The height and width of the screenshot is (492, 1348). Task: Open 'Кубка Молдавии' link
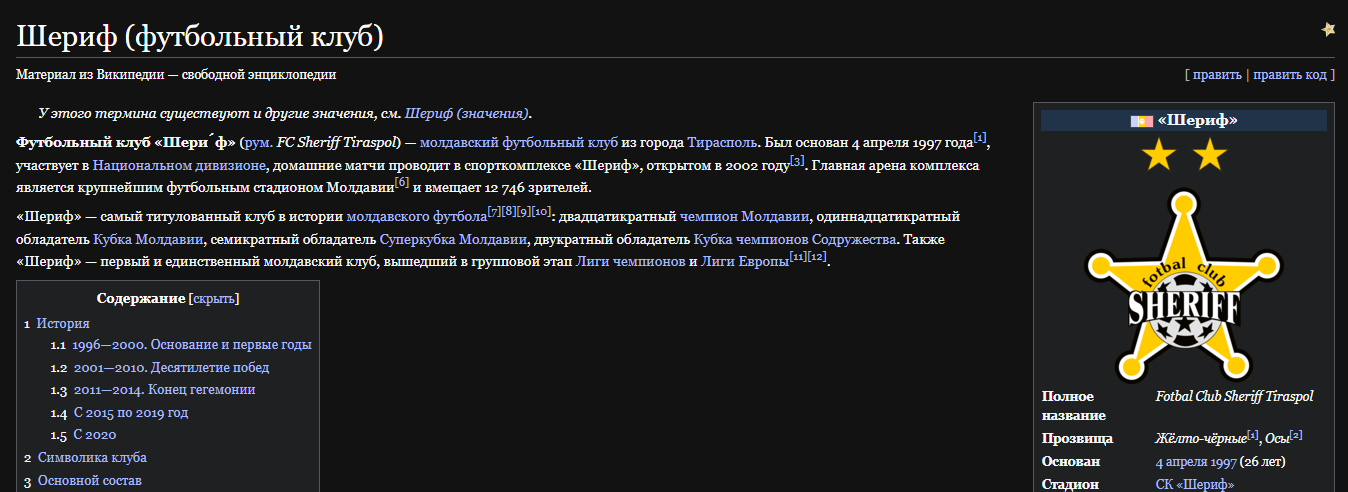[x=149, y=239]
